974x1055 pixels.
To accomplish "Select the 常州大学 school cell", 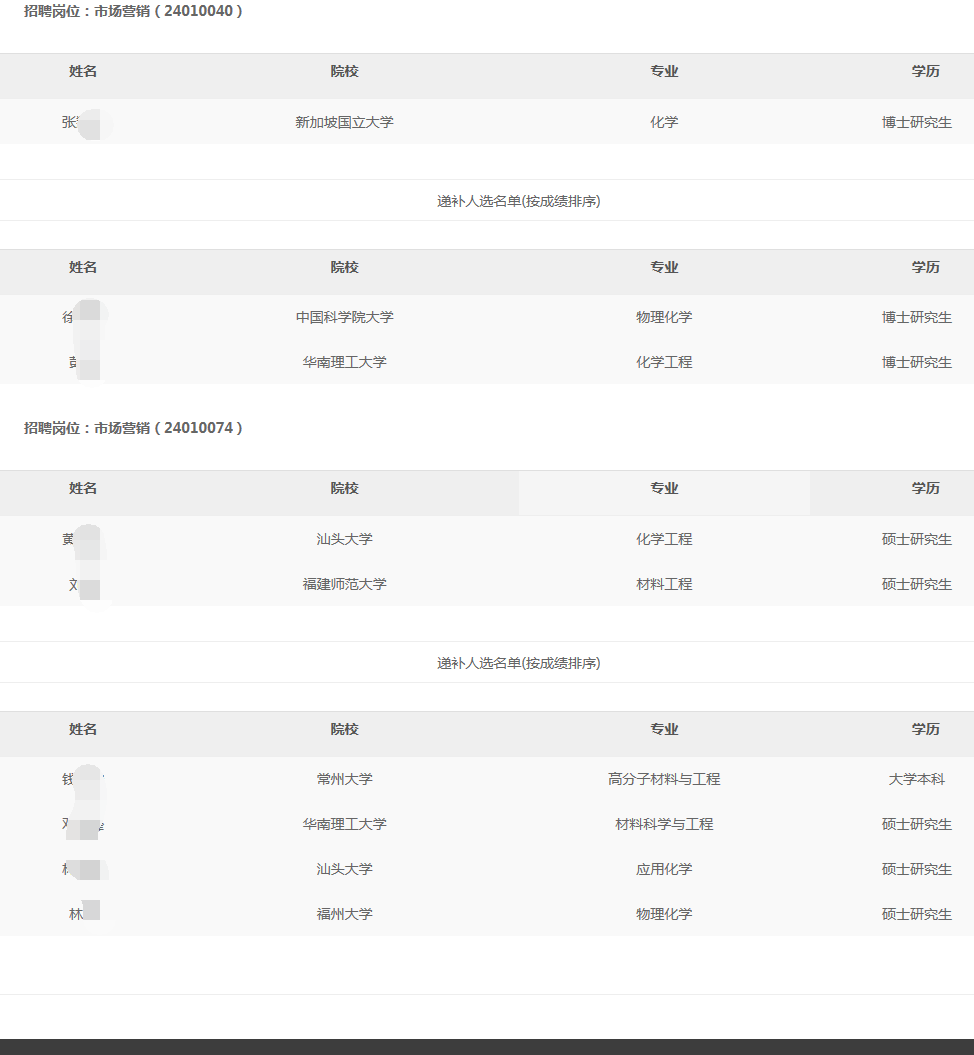I will pyautogui.click(x=344, y=779).
